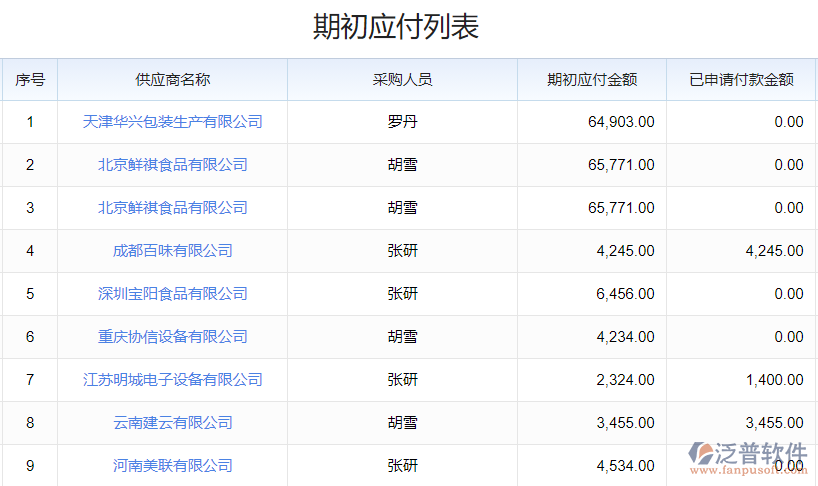Click the 序号 column header
This screenshot has height=486, width=818.
(29, 80)
